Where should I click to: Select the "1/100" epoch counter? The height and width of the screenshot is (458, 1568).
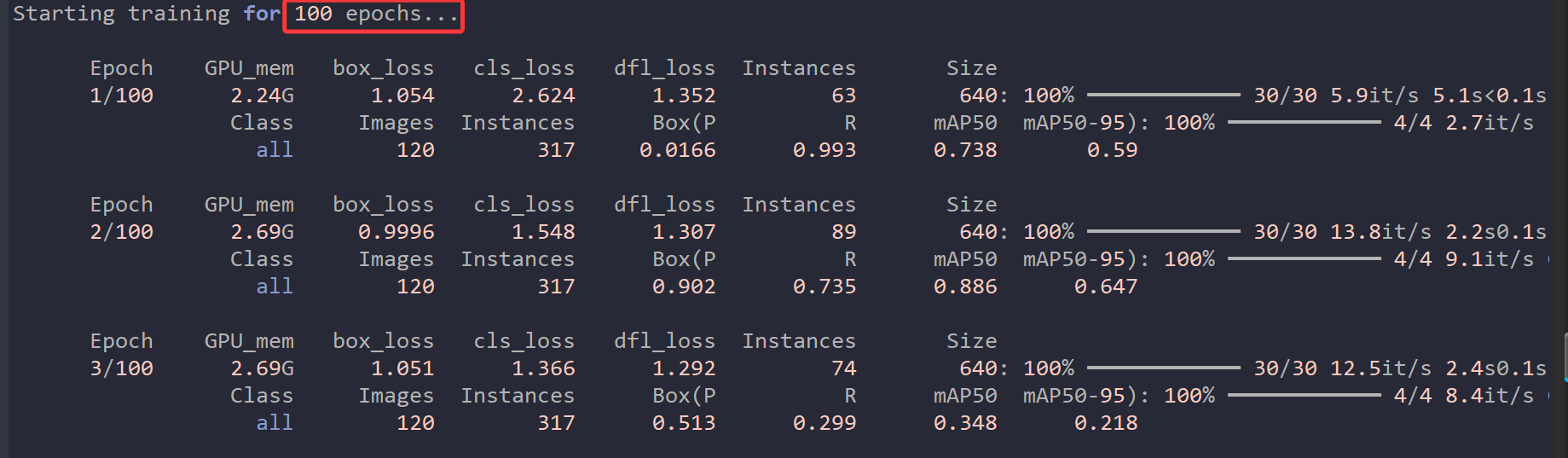(121, 96)
